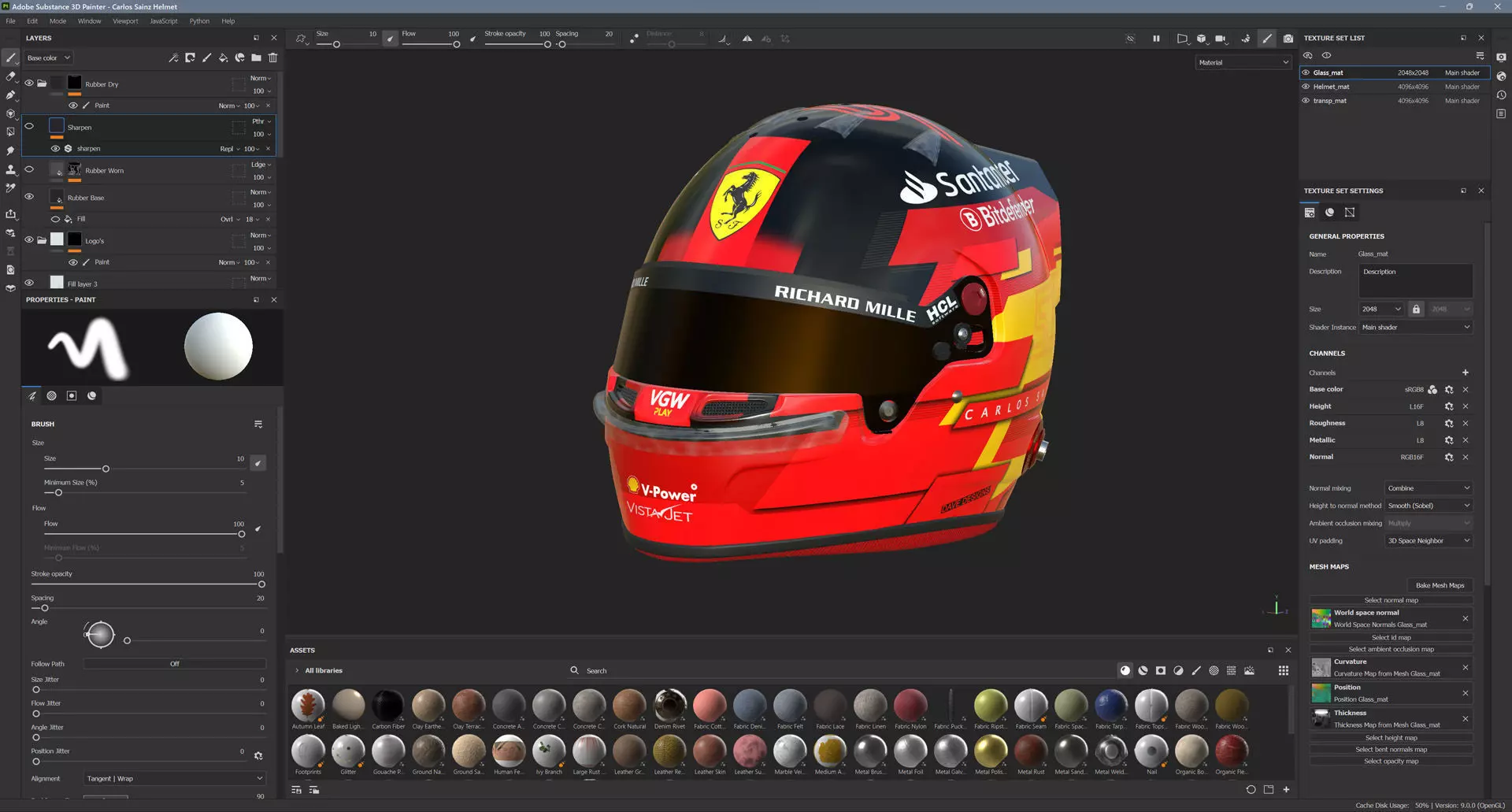Open the Normal mixing Combine dropdown

pos(1429,488)
